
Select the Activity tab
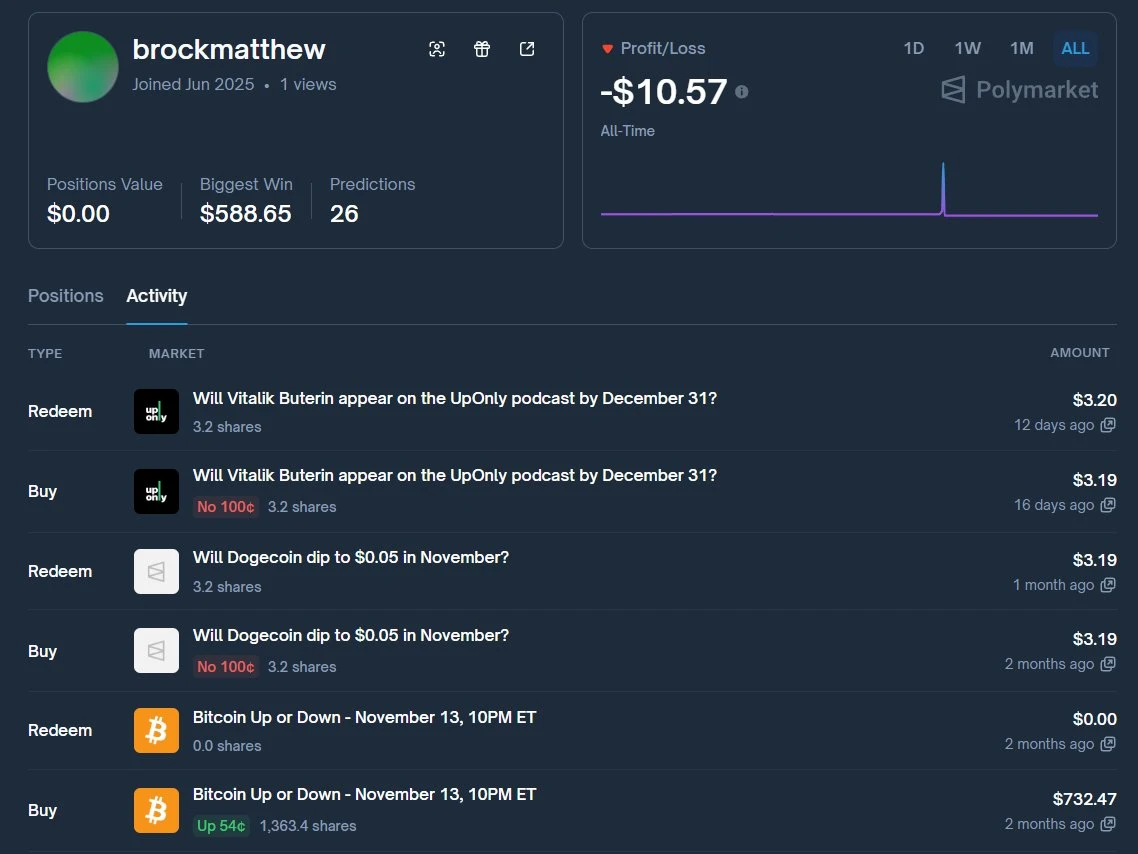[x=156, y=296]
